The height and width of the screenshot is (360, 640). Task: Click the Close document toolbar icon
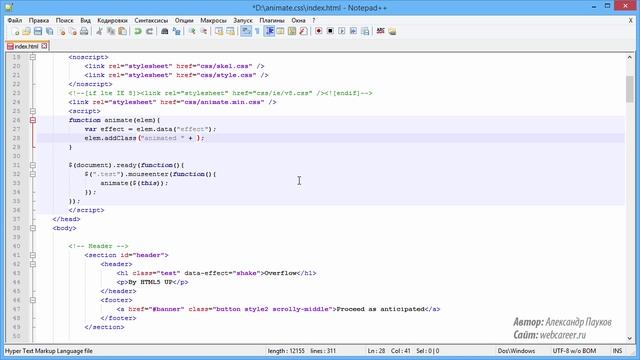click(x=62, y=31)
